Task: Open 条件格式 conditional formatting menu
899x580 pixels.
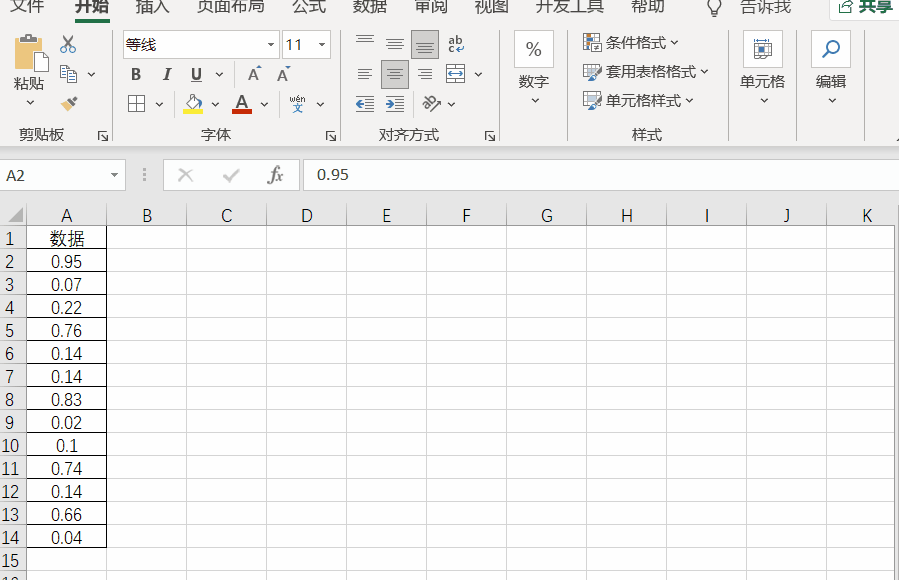Action: (x=631, y=42)
